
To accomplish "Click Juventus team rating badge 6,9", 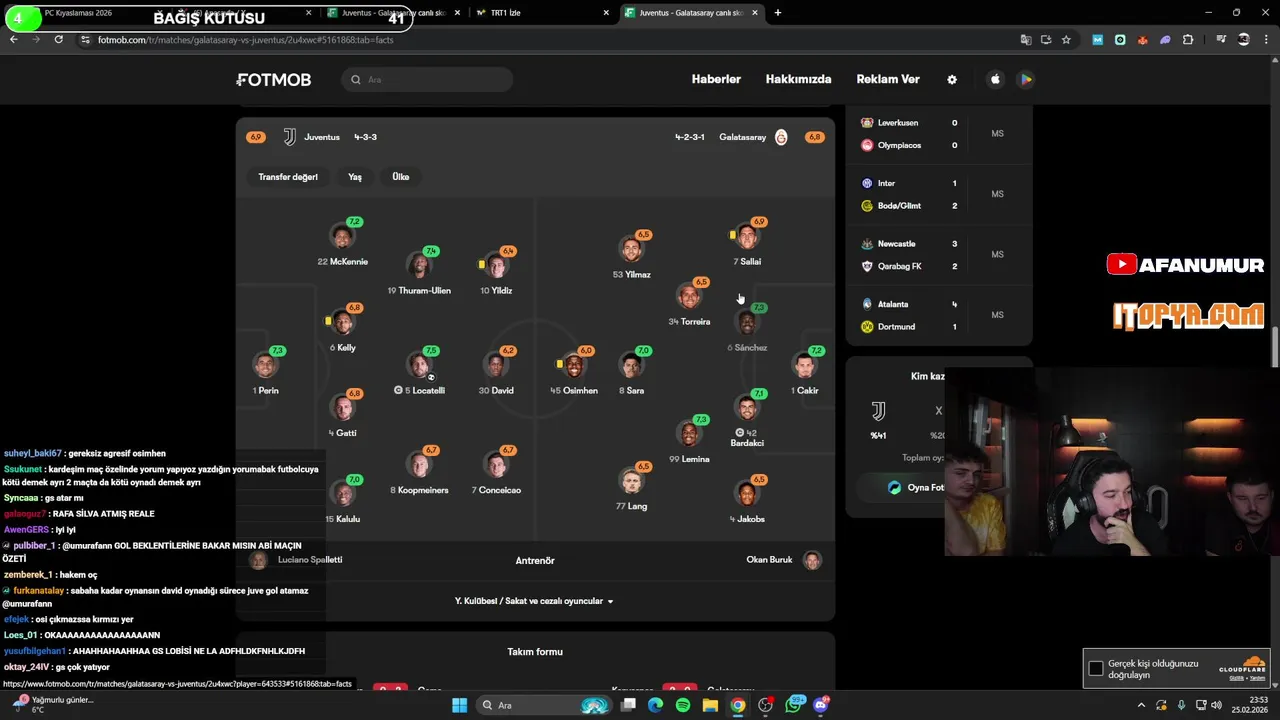I will 256,137.
